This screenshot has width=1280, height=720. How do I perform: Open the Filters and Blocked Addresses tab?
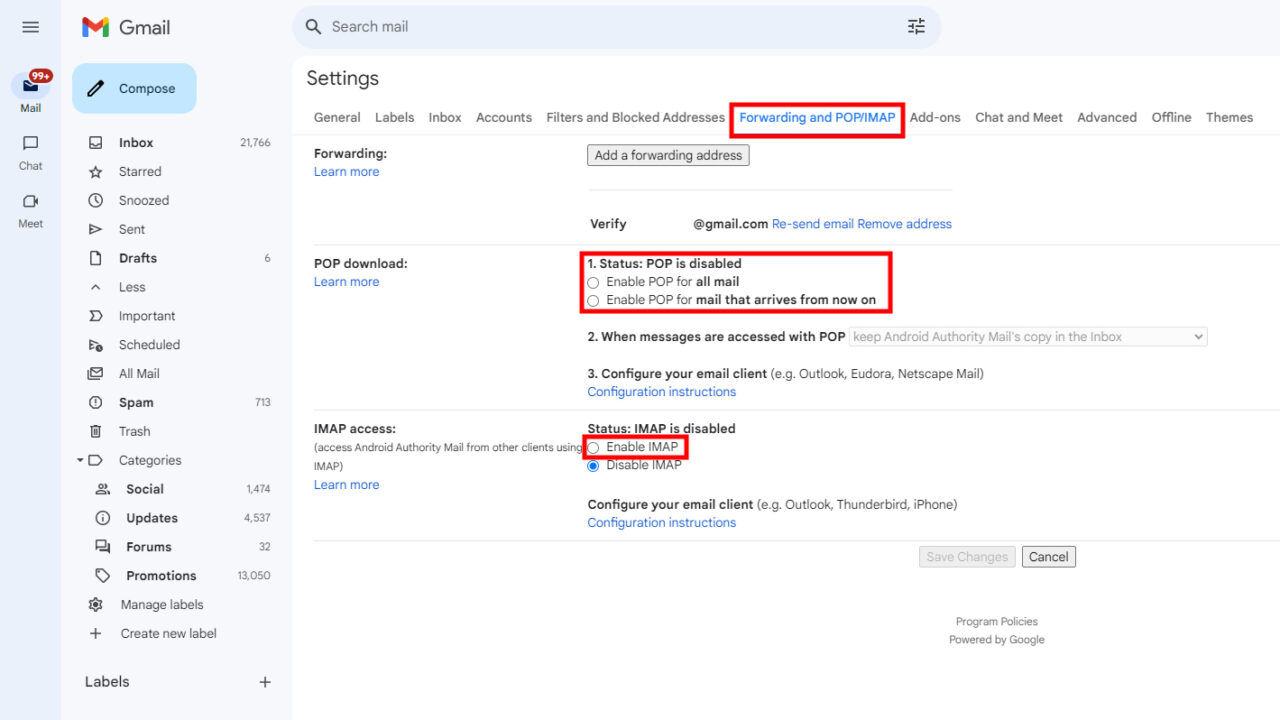click(x=635, y=117)
